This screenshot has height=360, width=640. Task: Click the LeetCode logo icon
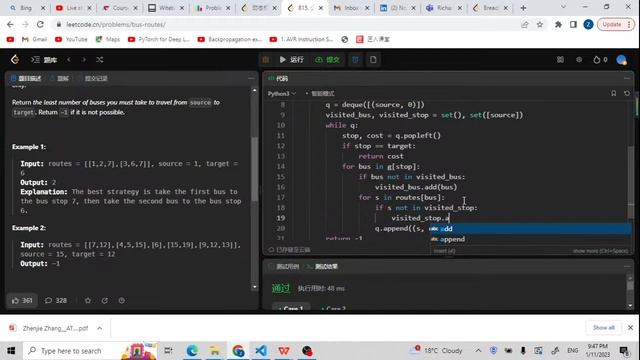(x=15, y=60)
